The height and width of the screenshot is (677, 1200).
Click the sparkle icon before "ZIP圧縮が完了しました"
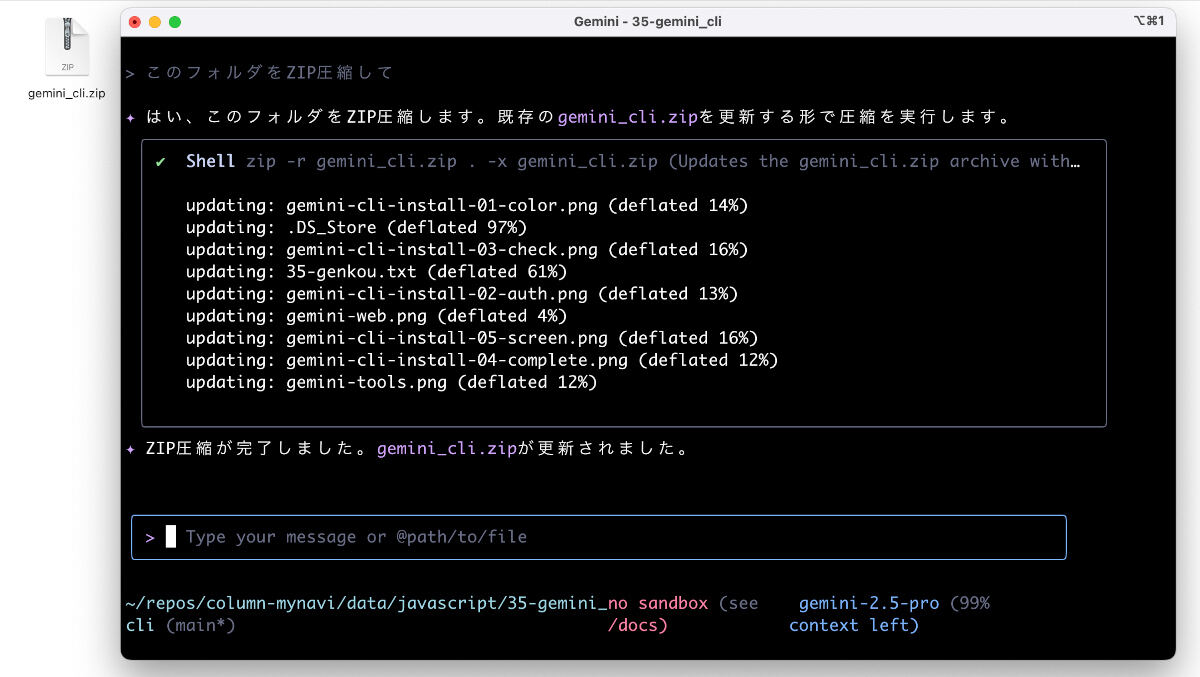[x=130, y=449]
